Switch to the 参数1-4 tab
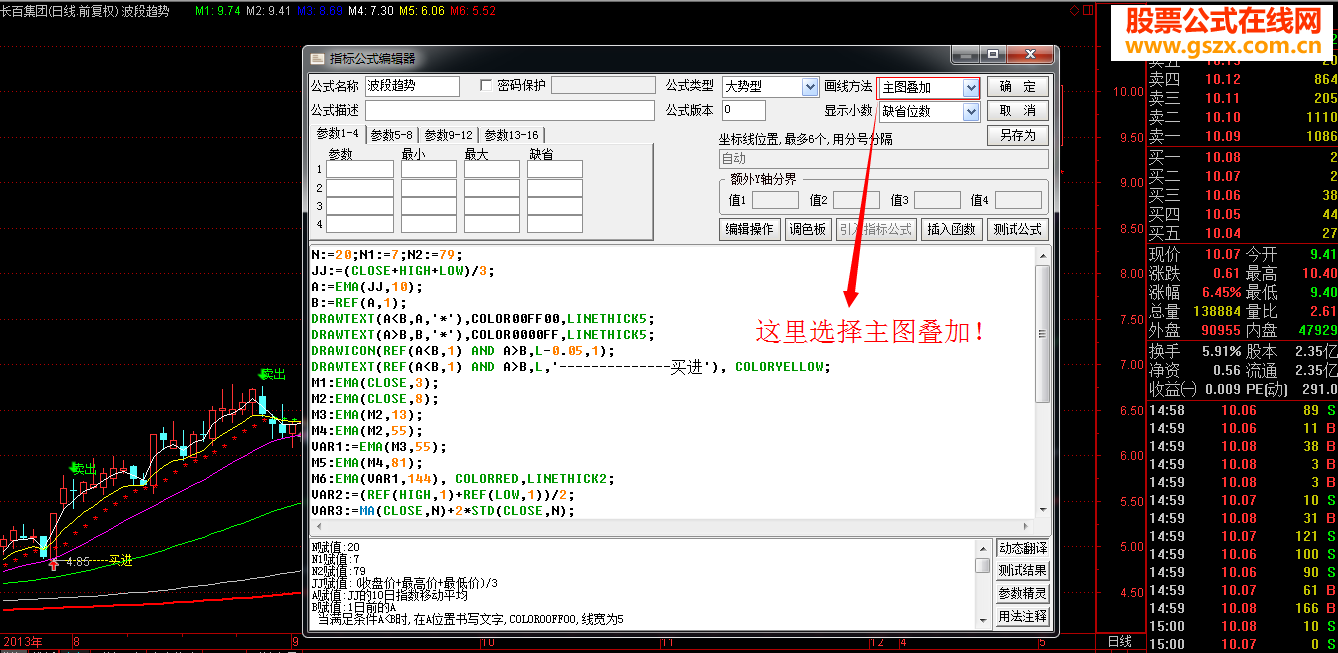 pos(337,134)
